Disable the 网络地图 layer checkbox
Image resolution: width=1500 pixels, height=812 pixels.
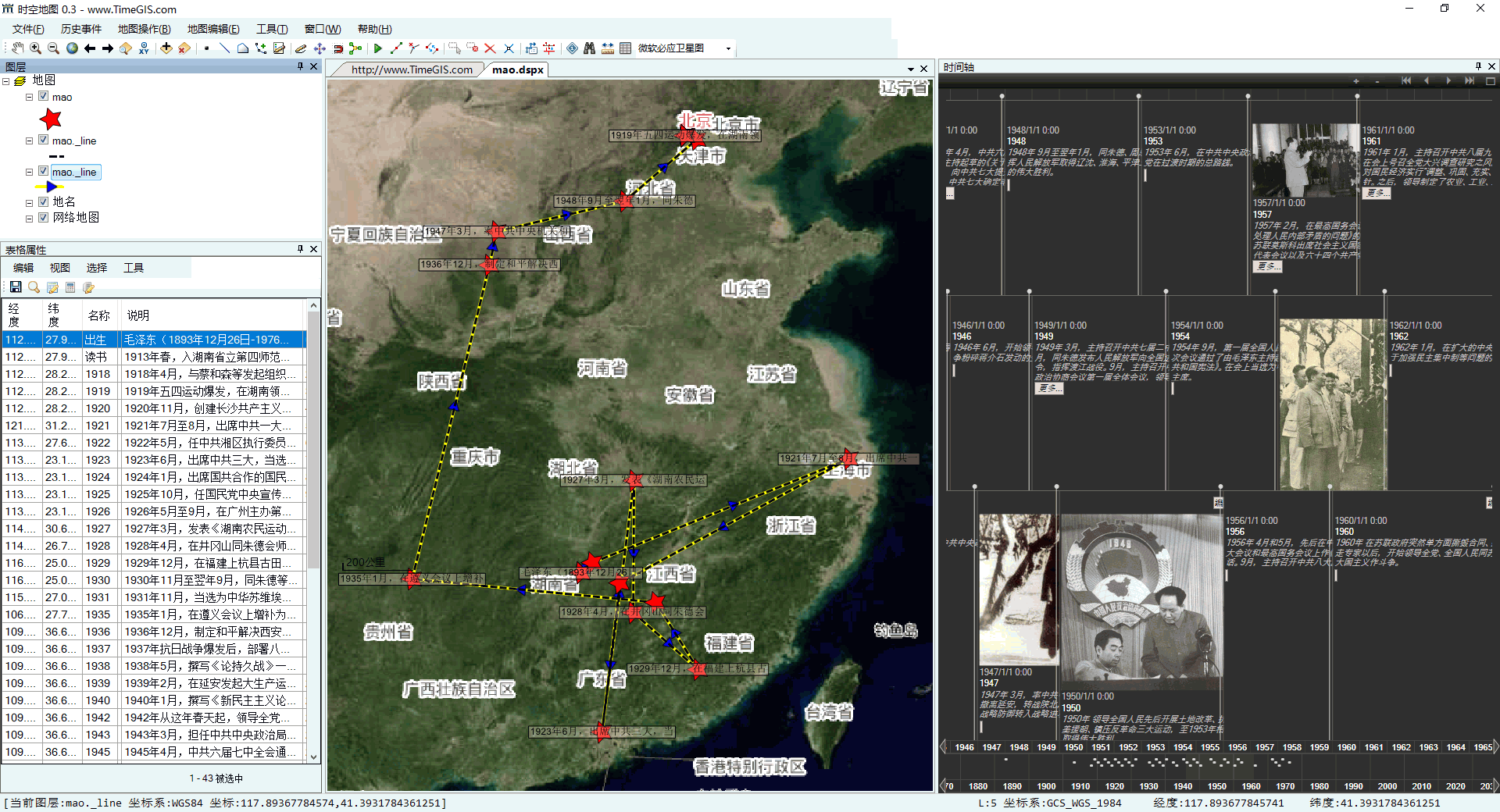(x=44, y=218)
